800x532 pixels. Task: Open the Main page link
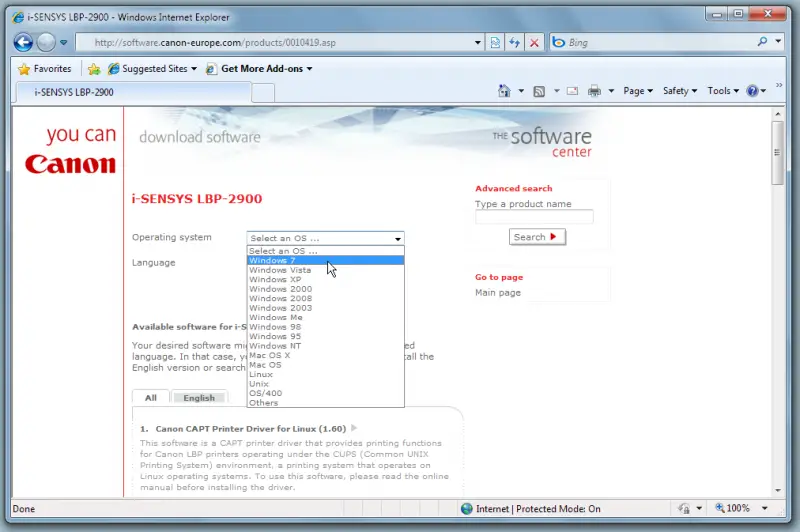498,293
